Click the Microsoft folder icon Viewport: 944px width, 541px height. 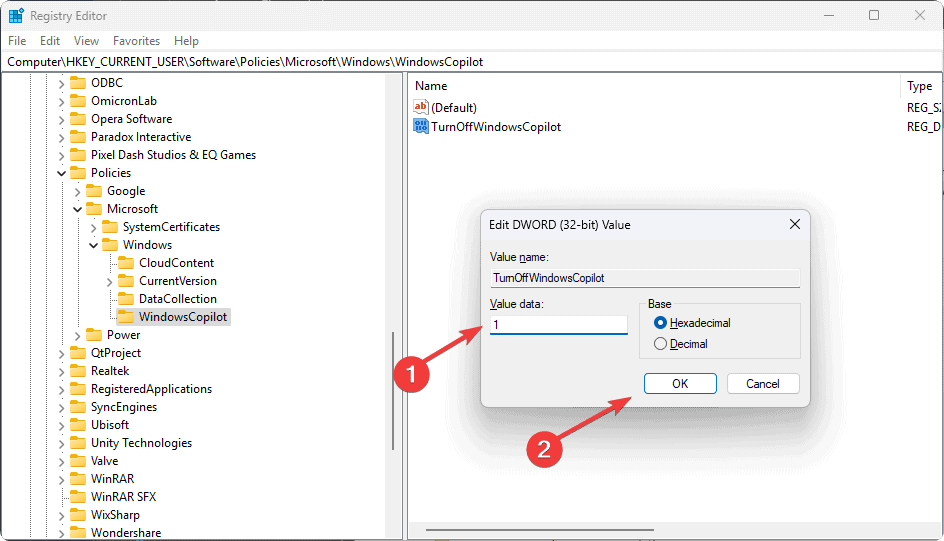[94, 209]
